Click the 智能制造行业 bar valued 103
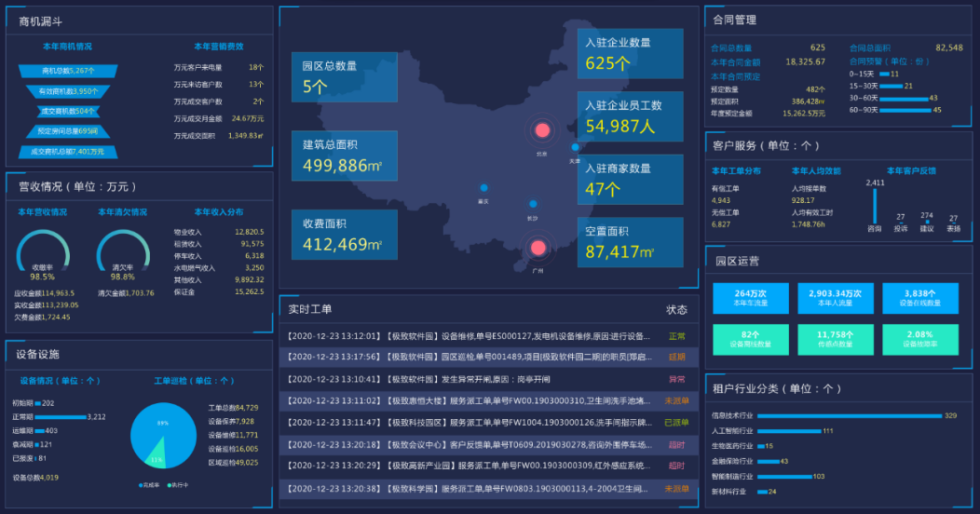 784,476
